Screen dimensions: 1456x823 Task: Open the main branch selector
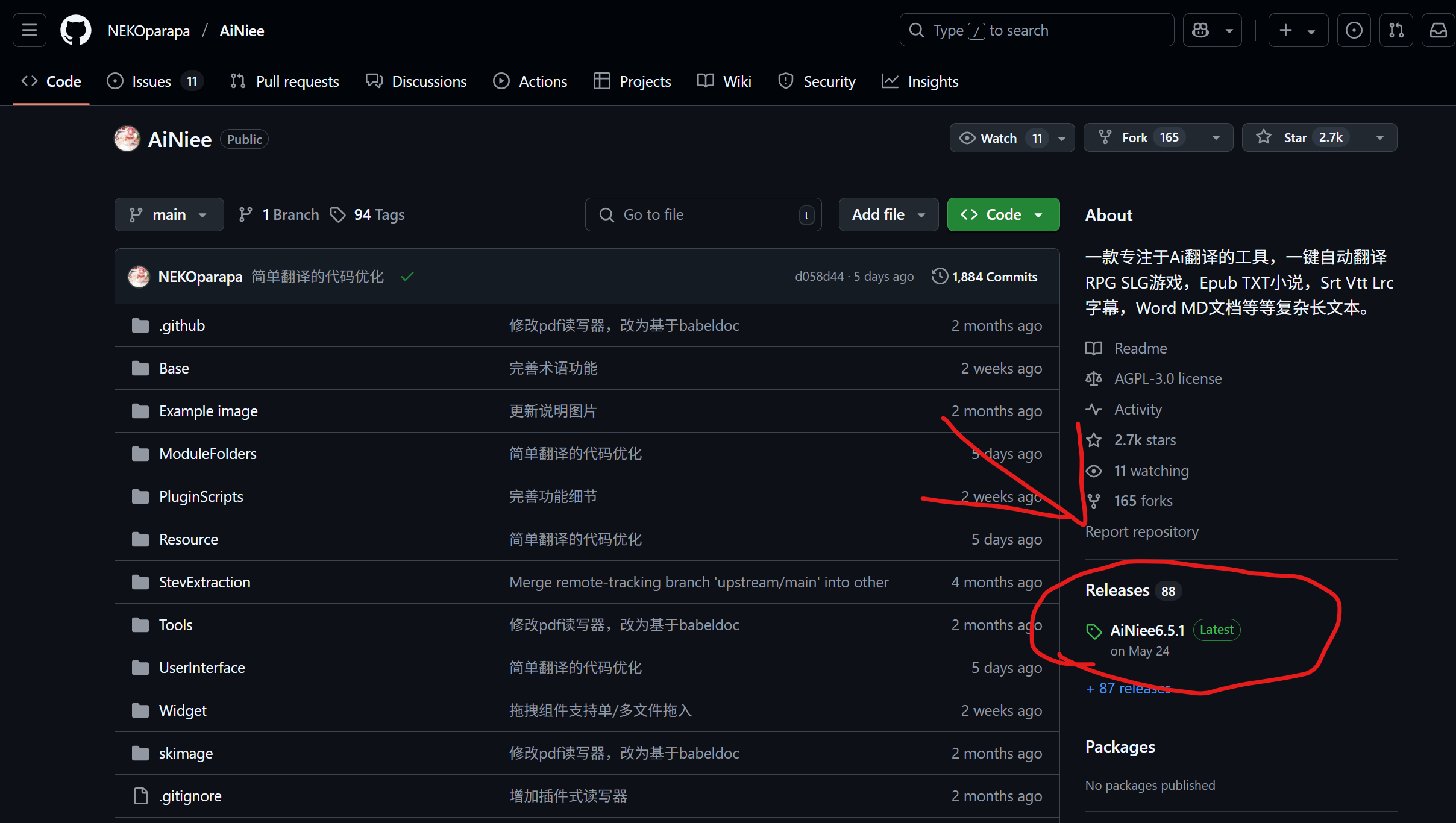(169, 214)
